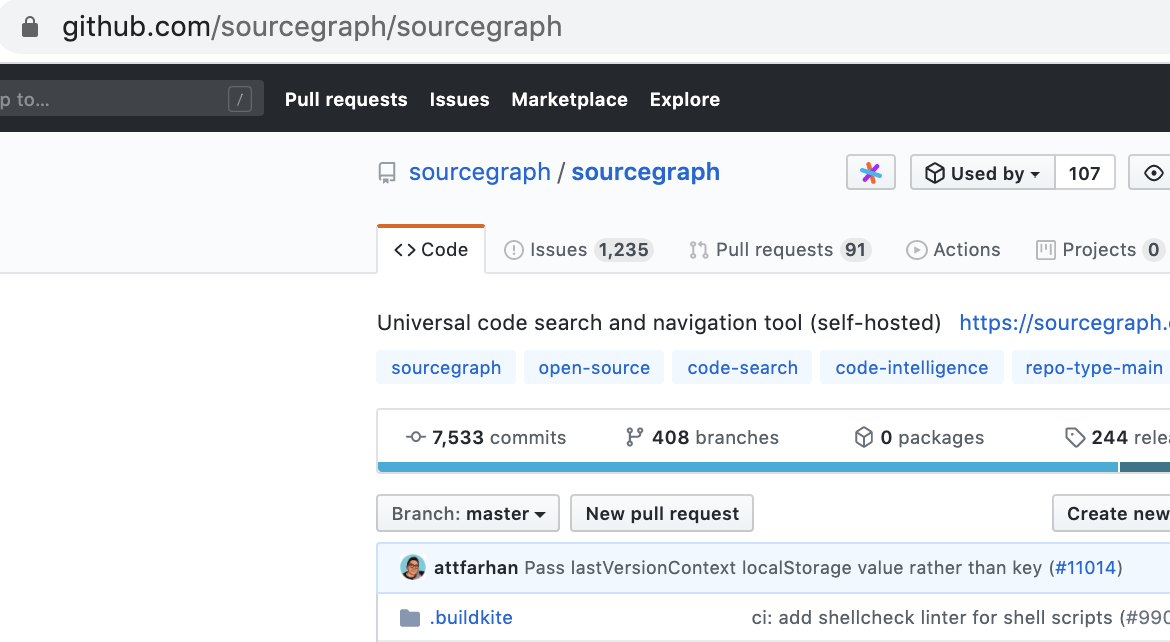Click the packages box icon

point(864,438)
